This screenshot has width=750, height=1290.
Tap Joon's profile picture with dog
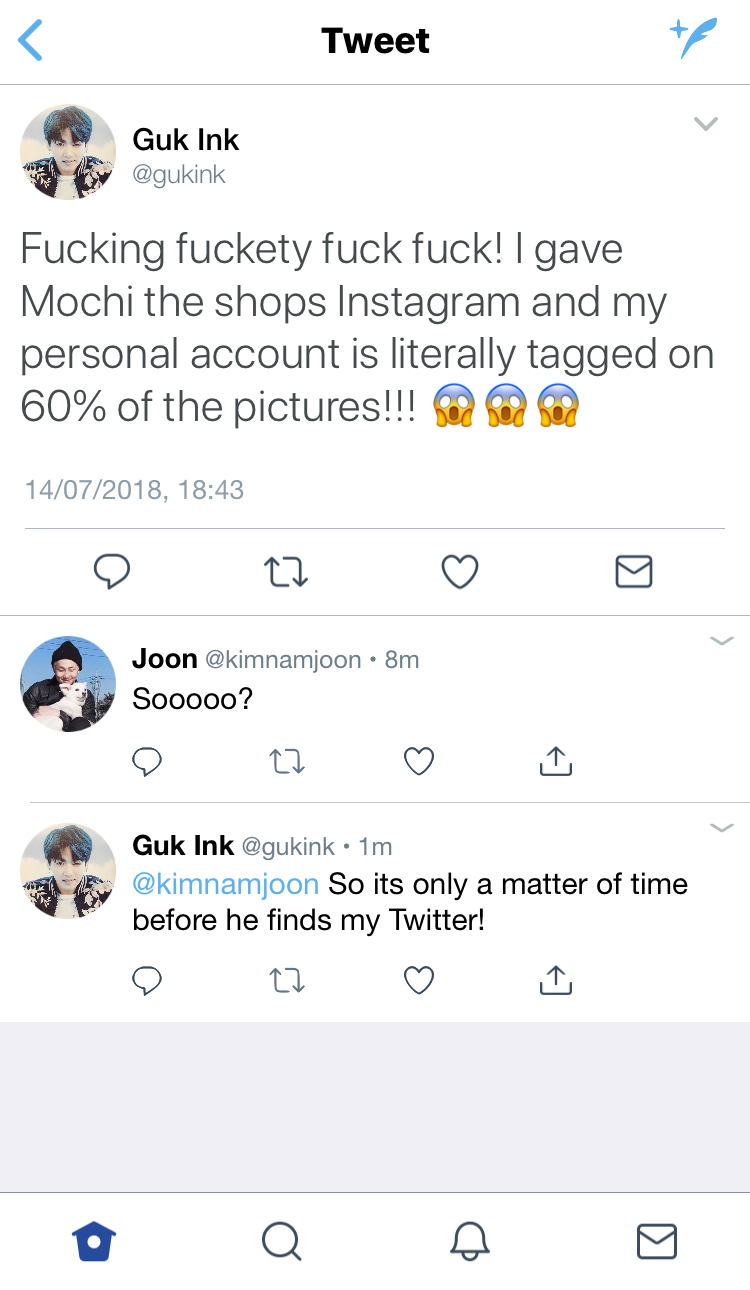point(68,684)
